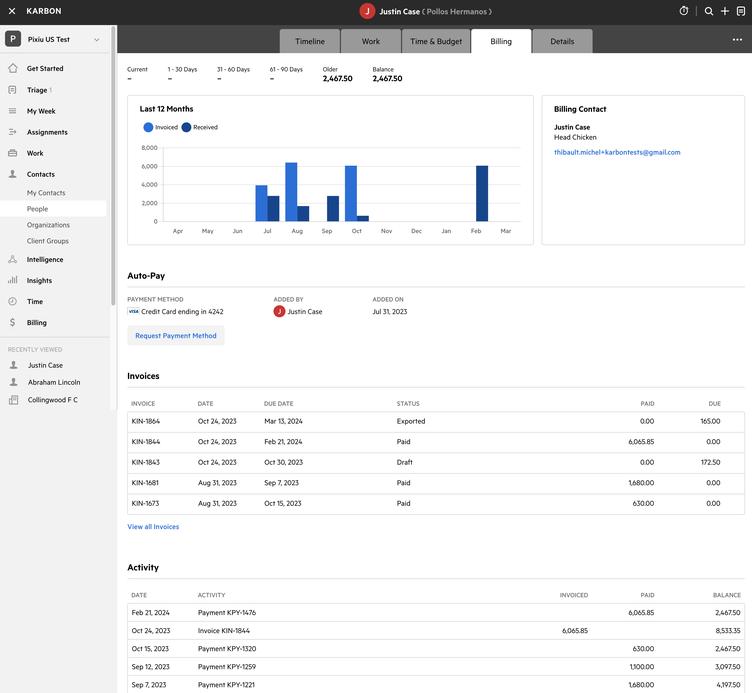Click activity Payment KPY-1476

click(x=226, y=612)
